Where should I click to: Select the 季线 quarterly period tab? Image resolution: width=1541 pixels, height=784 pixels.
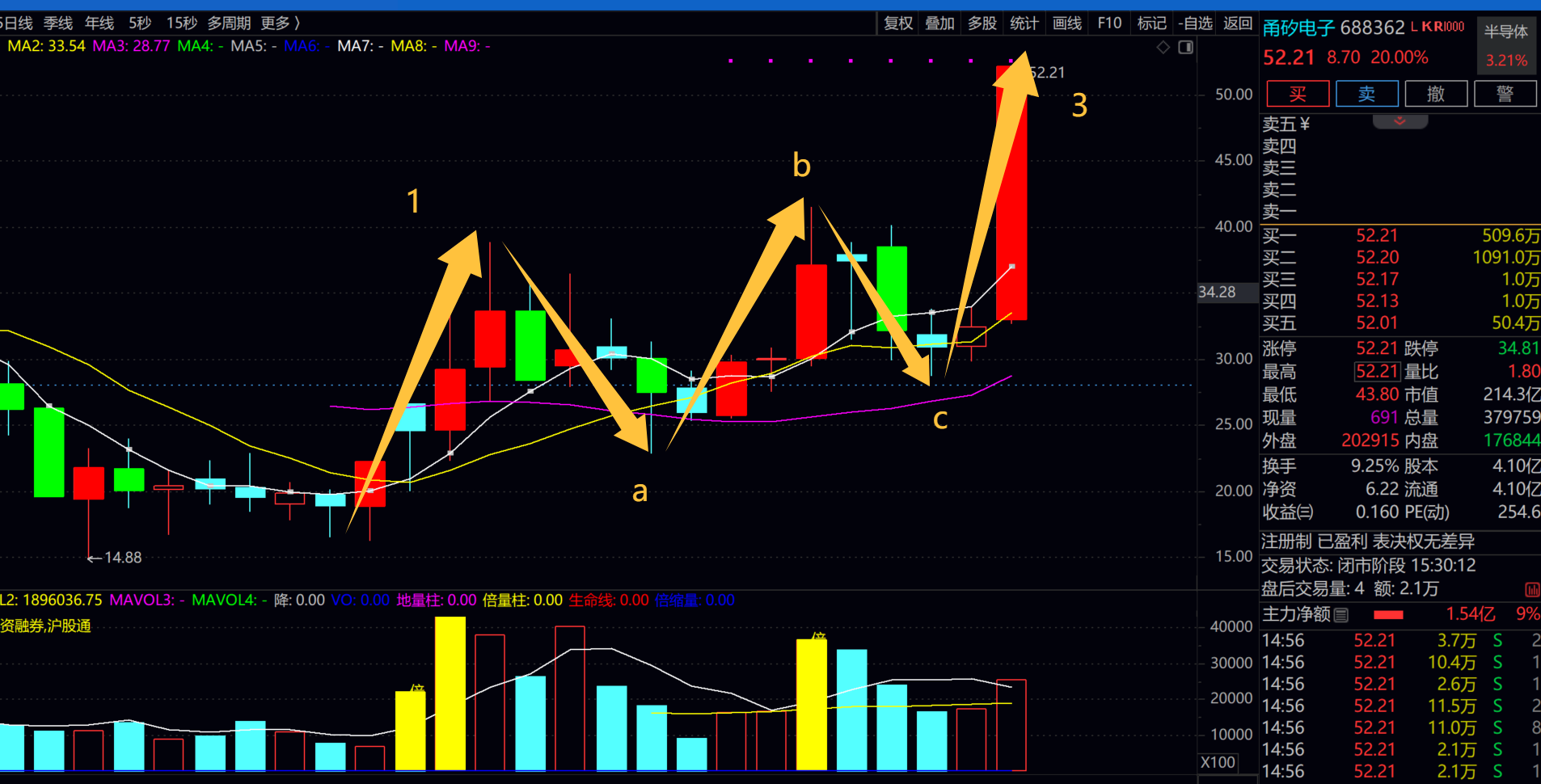pos(57,23)
